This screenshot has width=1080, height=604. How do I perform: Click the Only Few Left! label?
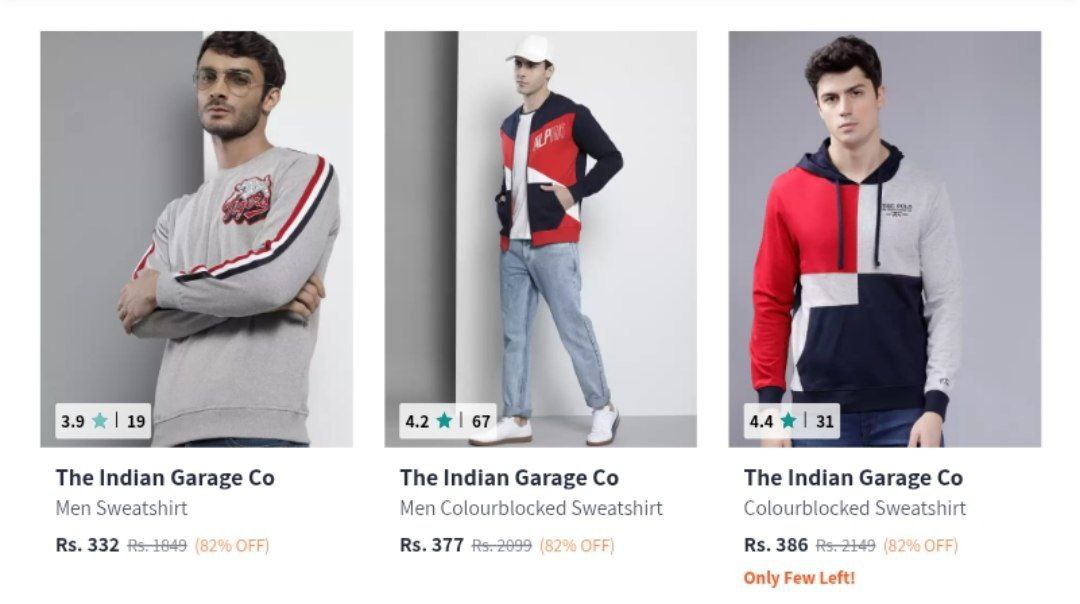click(799, 577)
